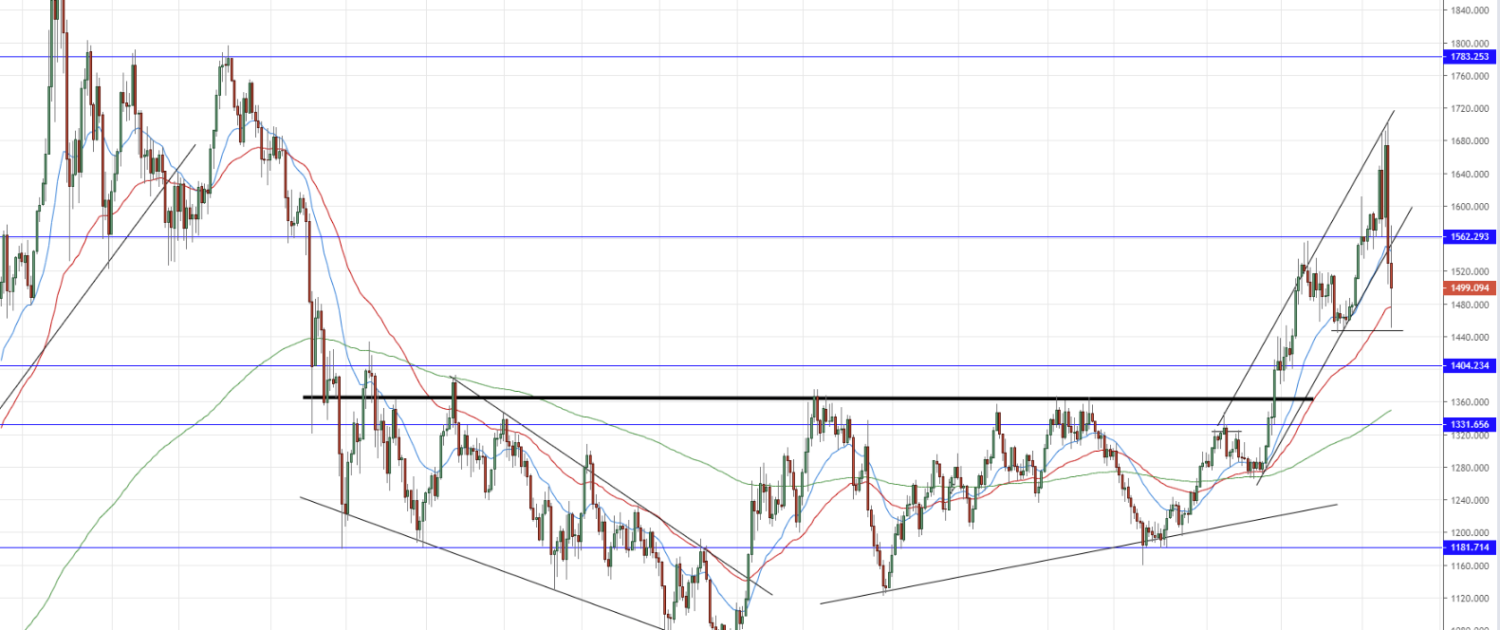This screenshot has width=1500, height=630.
Task: Click the red 1499.094 current price label
Action: tap(1472, 288)
